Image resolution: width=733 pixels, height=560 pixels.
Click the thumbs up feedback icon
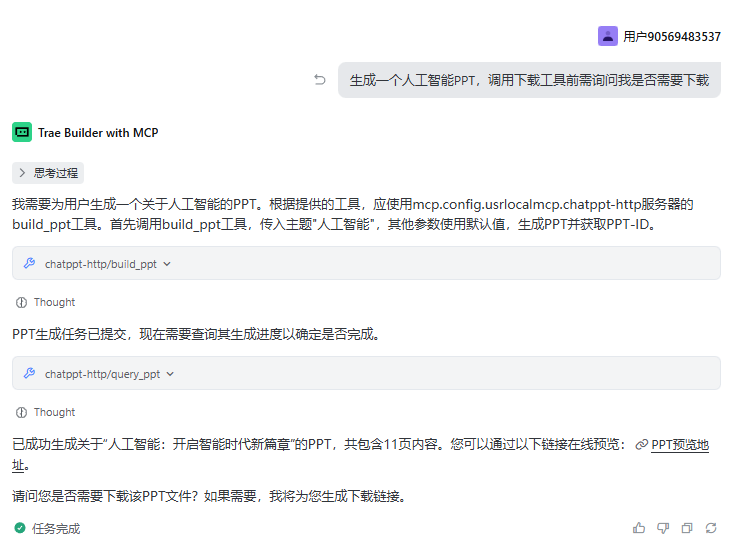639,528
